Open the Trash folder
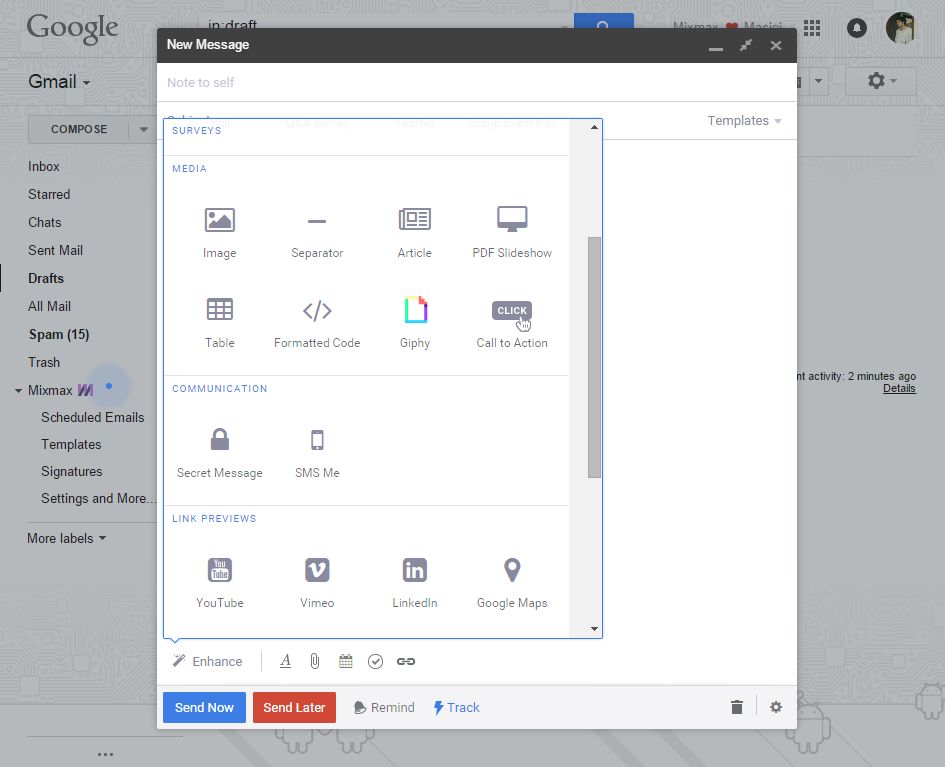 44,362
